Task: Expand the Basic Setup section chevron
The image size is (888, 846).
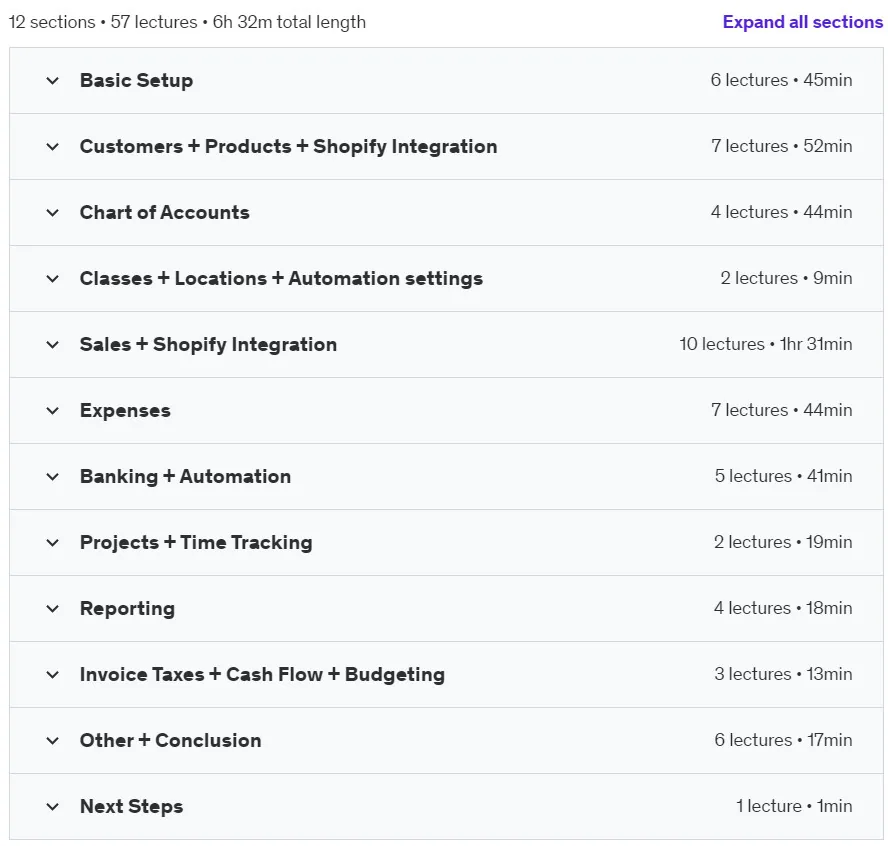Action: [53, 81]
